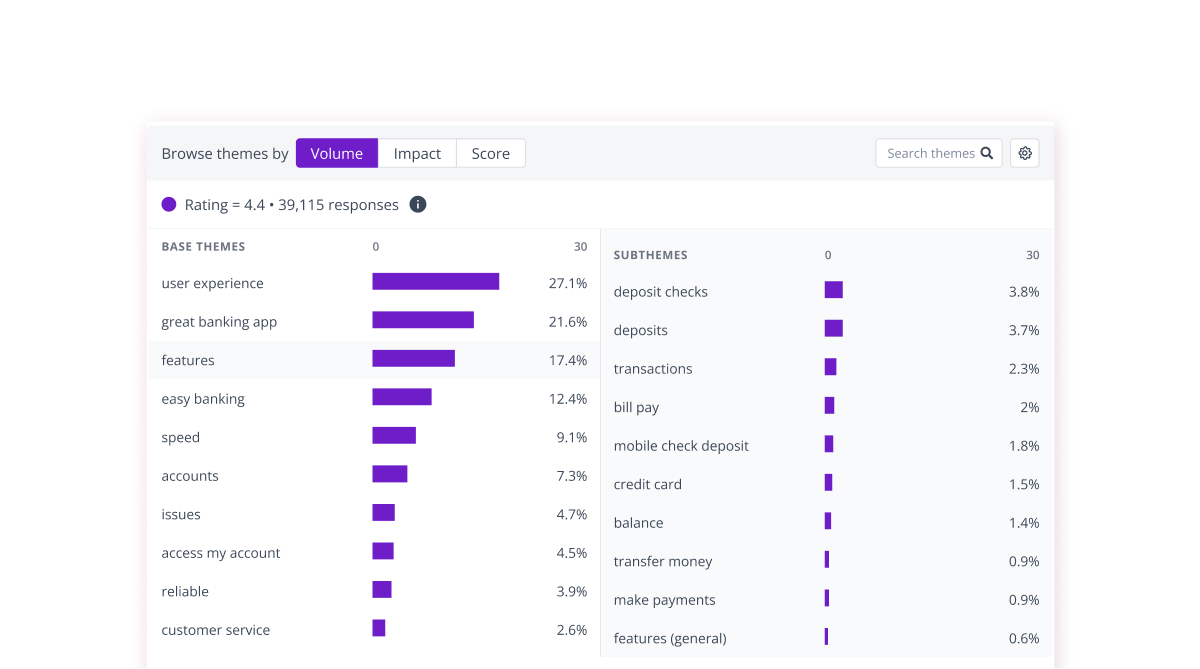Click the speed theme bar
Image resolution: width=1200 pixels, height=669 pixels.
tap(394, 435)
